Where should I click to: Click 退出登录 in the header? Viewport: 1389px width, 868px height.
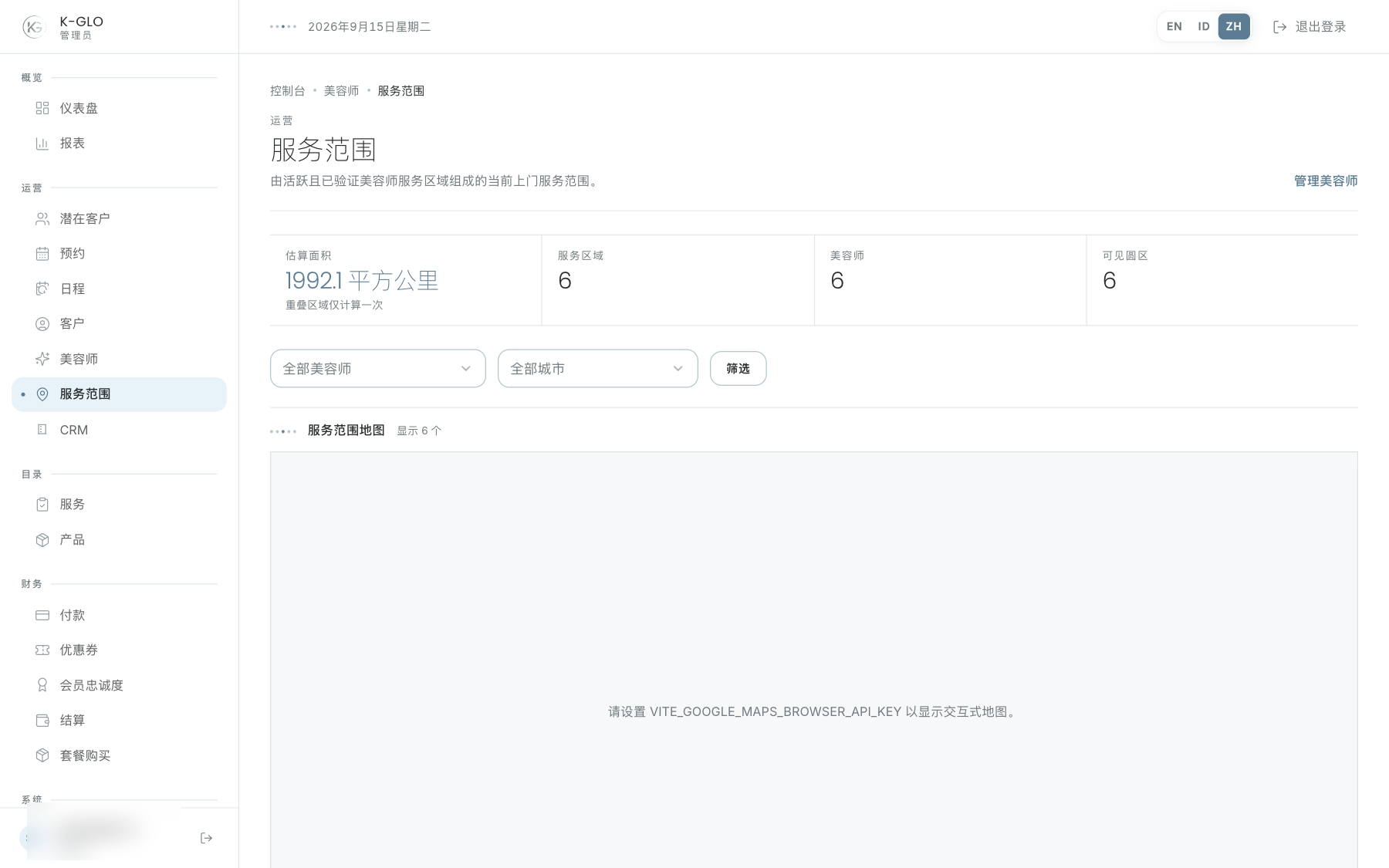[x=1309, y=27]
